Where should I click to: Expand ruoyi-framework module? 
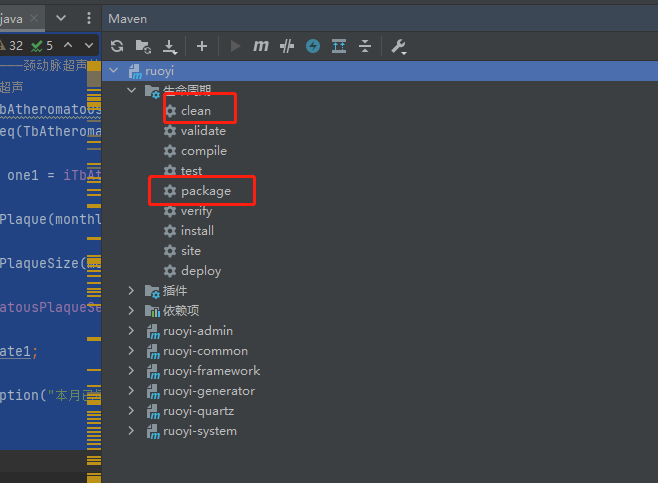tap(131, 371)
